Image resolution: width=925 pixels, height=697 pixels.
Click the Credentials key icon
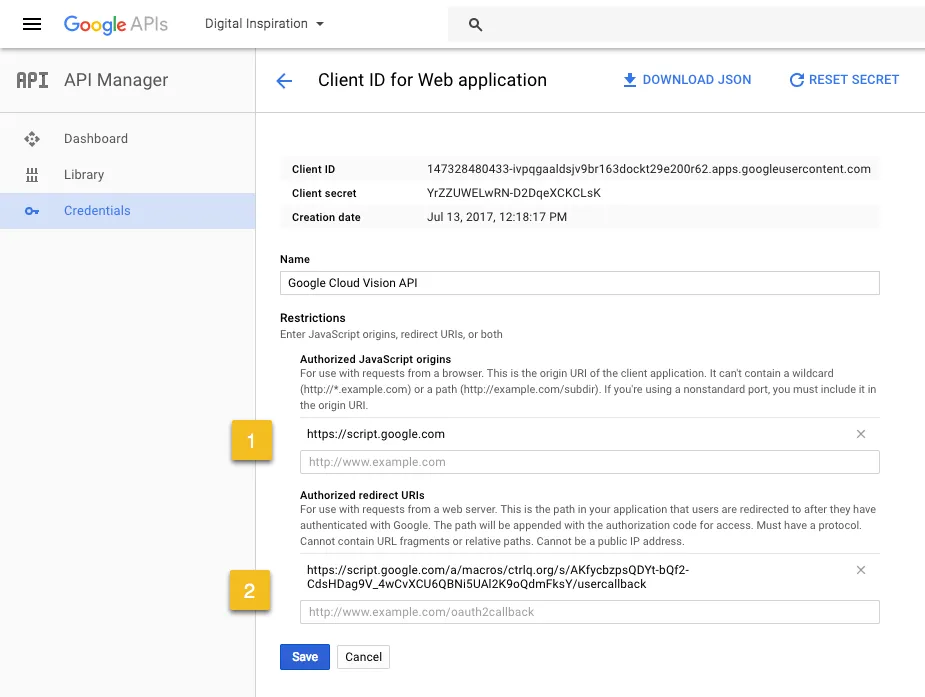point(33,210)
